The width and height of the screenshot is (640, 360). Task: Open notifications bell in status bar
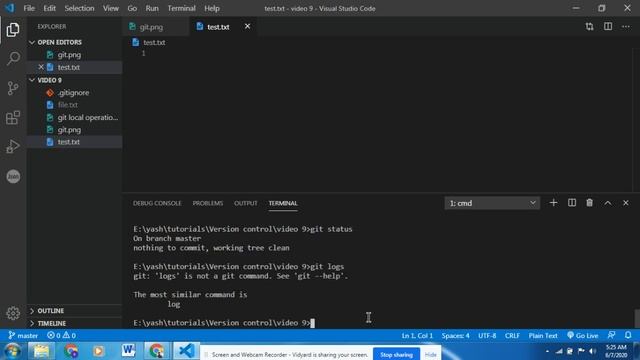pos(628,335)
